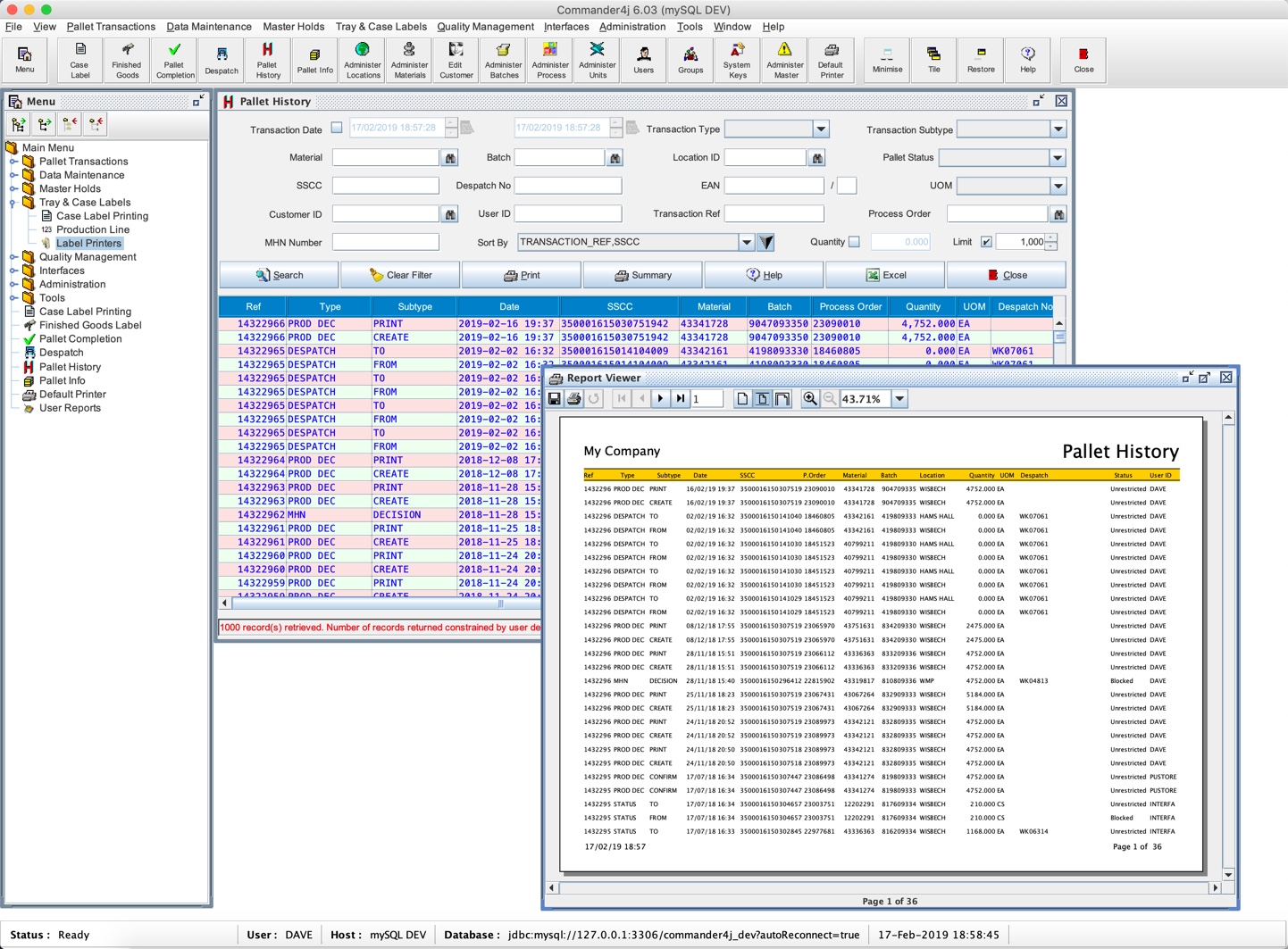1288x949 pixels.
Task: Click the Search button
Action: [x=279, y=275]
